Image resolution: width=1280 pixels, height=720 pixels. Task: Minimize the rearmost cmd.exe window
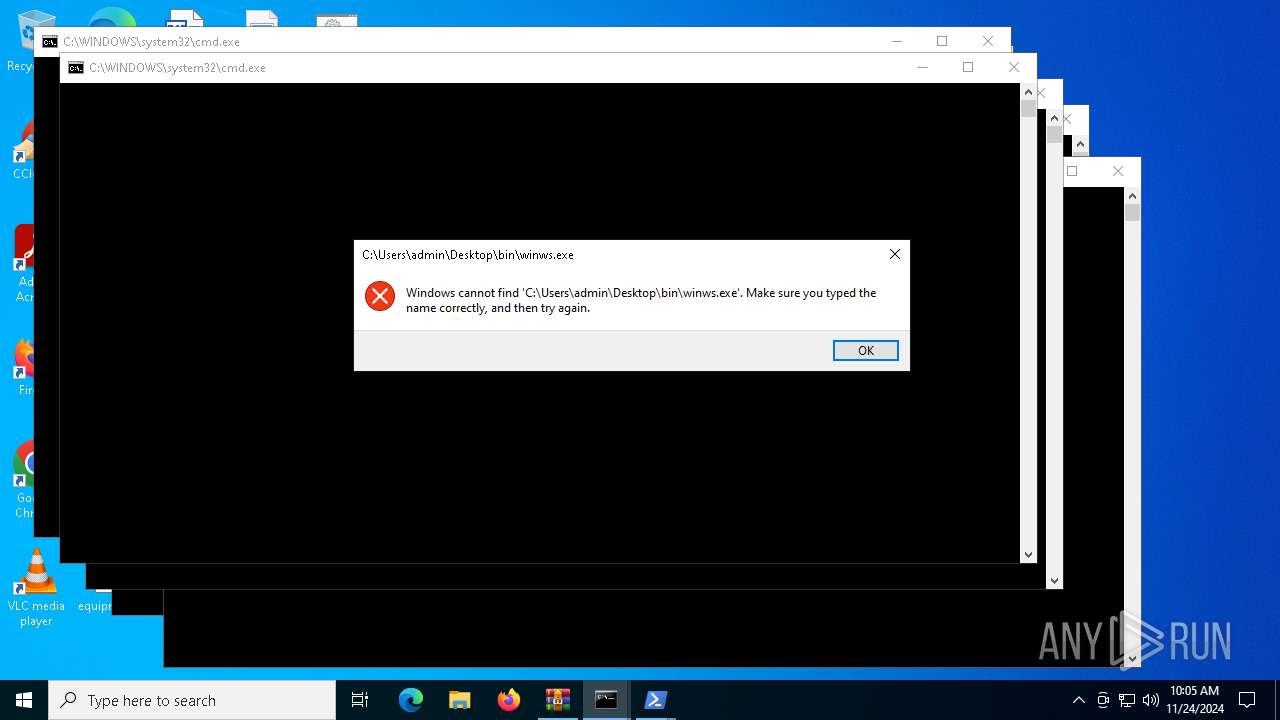pyautogui.click(x=896, y=41)
